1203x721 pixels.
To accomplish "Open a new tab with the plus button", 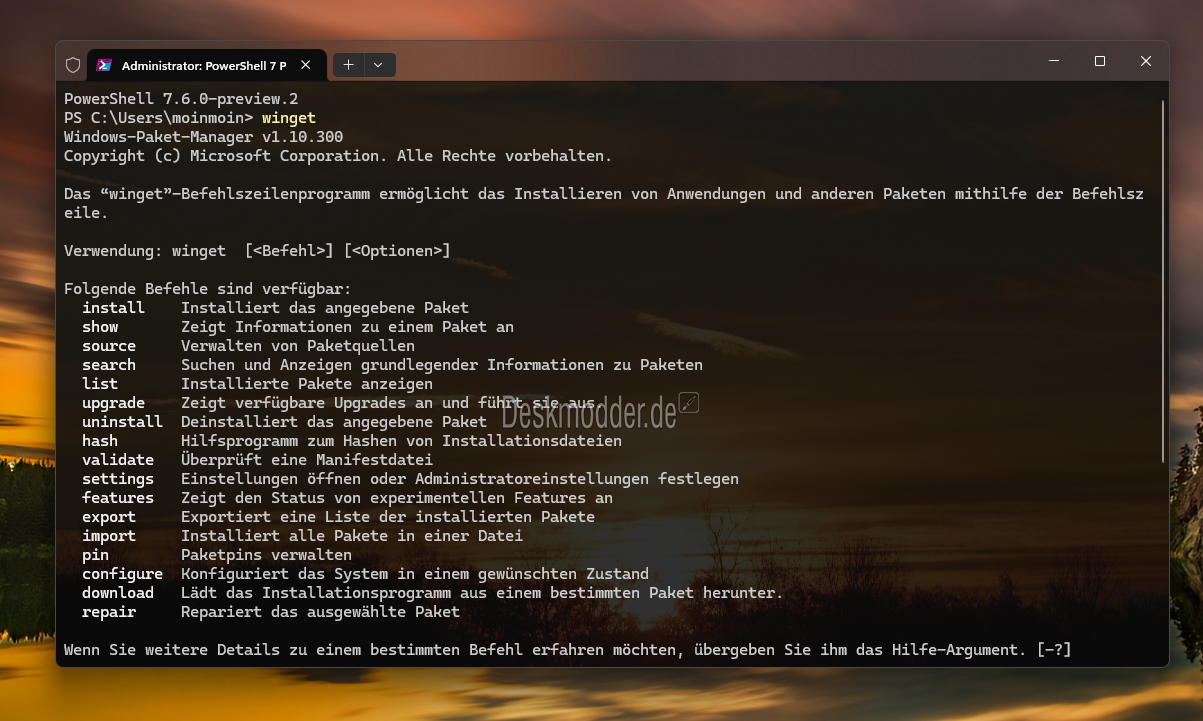I will (x=348, y=65).
